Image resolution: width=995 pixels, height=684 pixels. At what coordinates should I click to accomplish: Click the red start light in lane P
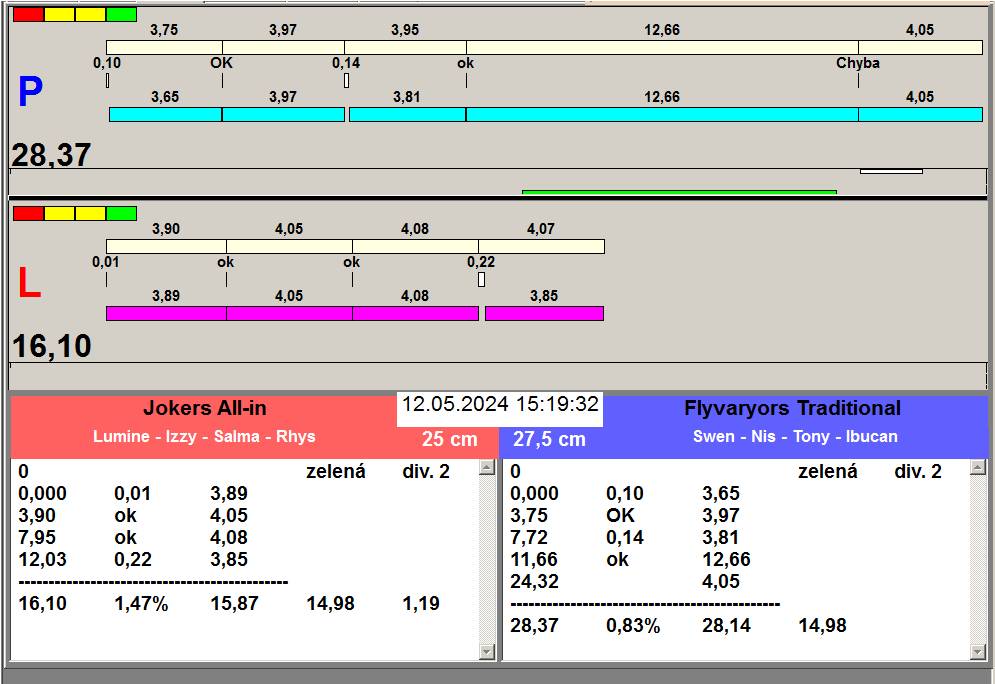[x=28, y=15]
